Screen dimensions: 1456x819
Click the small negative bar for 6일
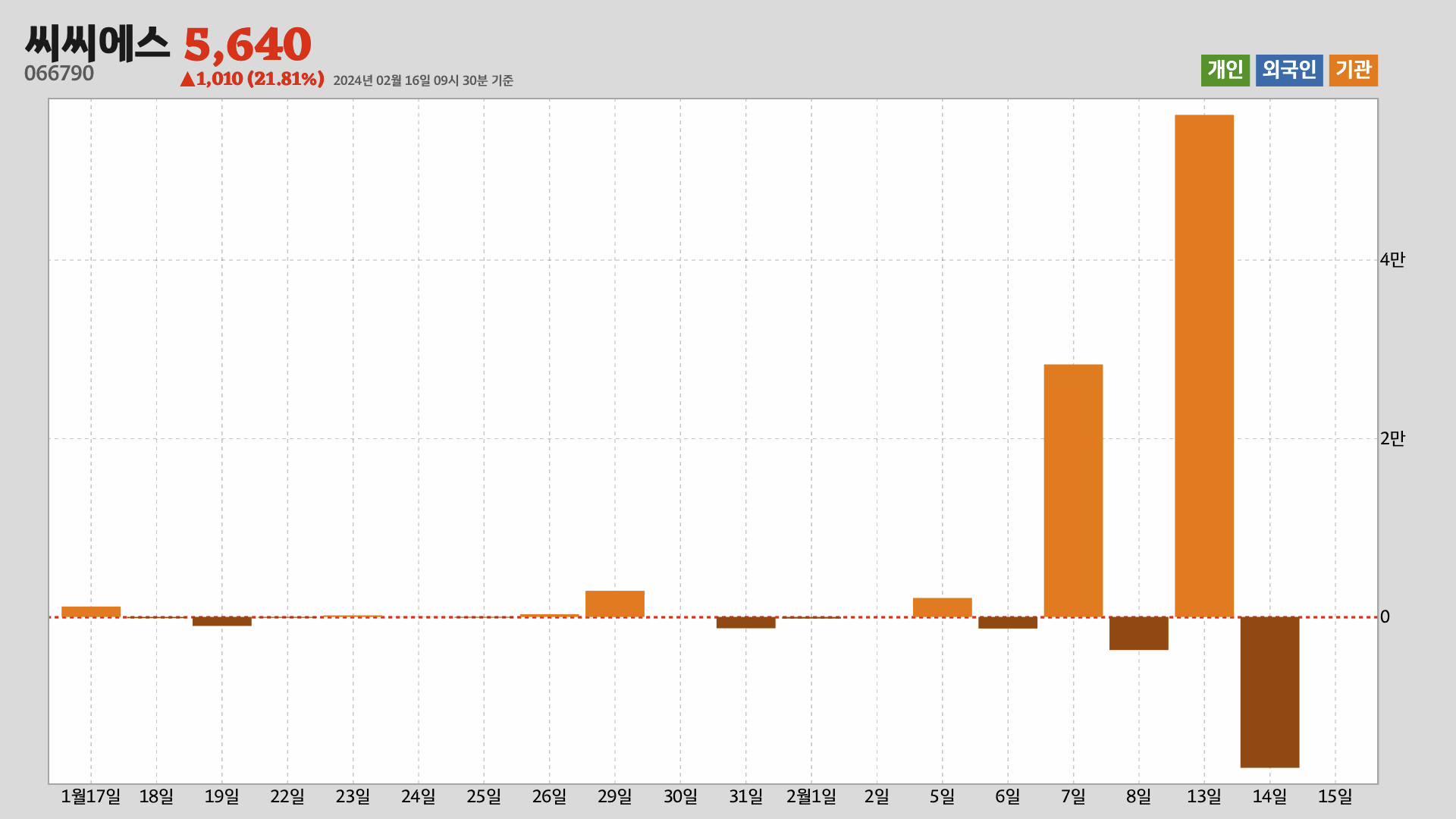[x=1008, y=623]
